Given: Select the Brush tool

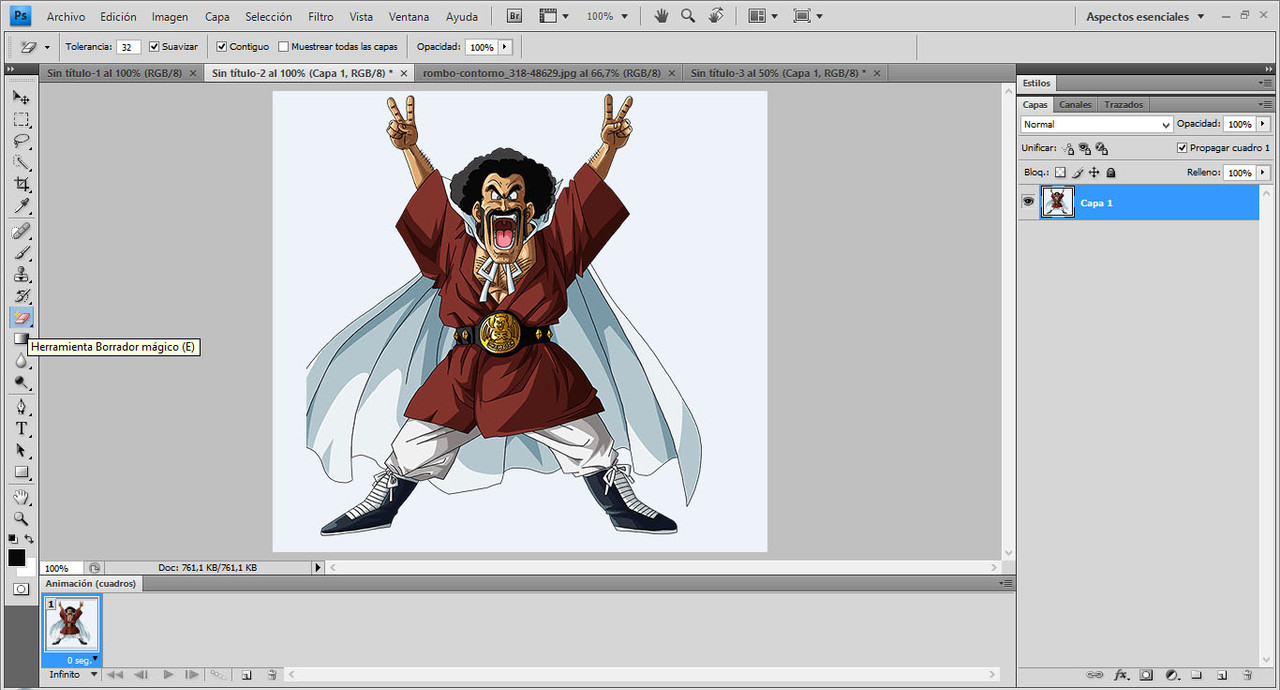Looking at the screenshot, I should coord(21,253).
